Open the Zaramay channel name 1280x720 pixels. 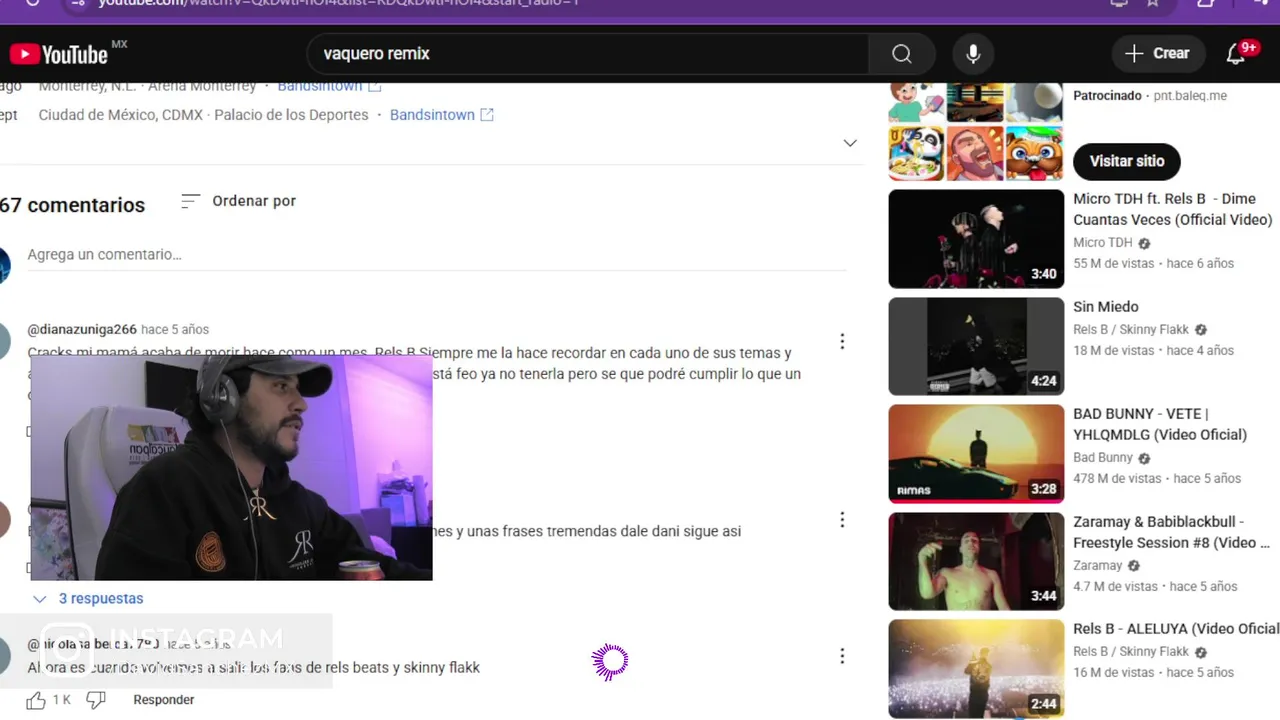click(1097, 566)
